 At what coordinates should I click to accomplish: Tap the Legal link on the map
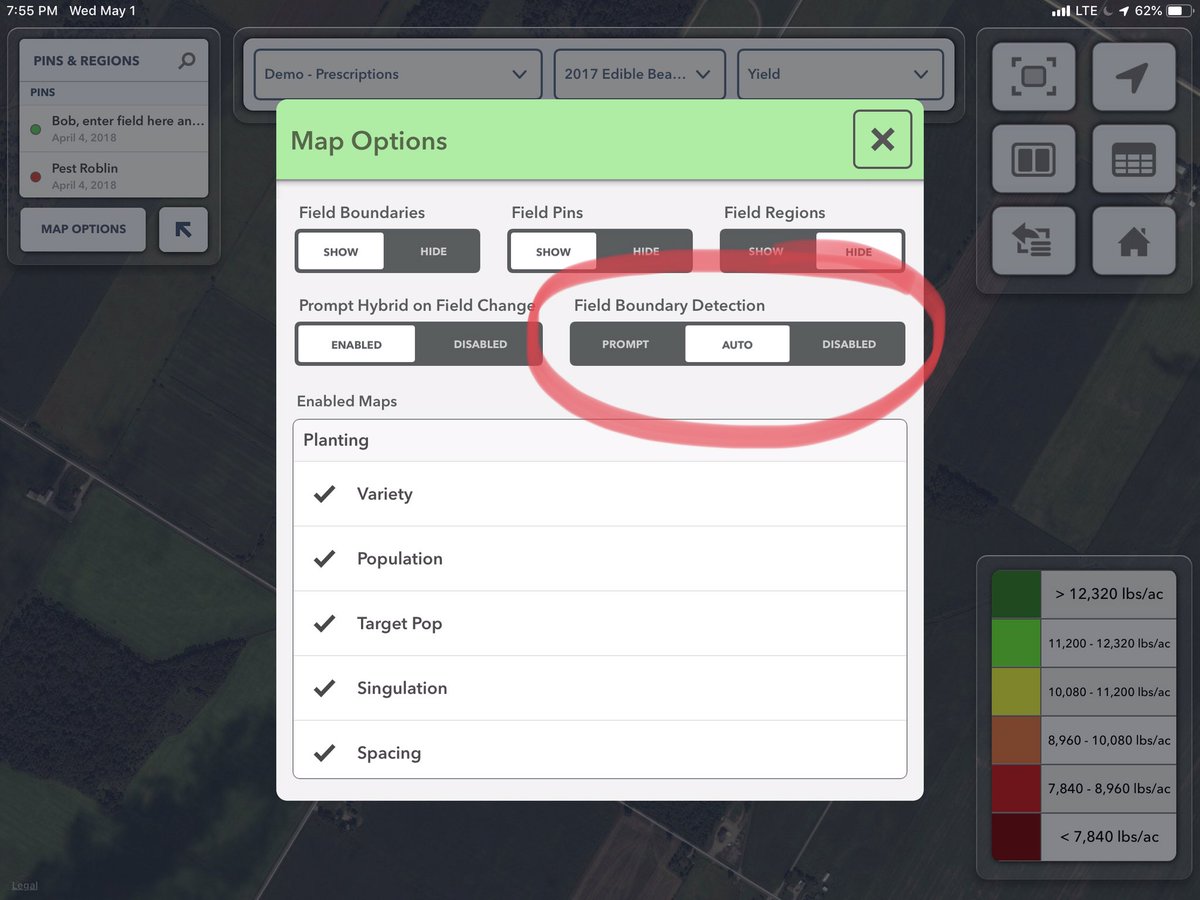[24, 886]
